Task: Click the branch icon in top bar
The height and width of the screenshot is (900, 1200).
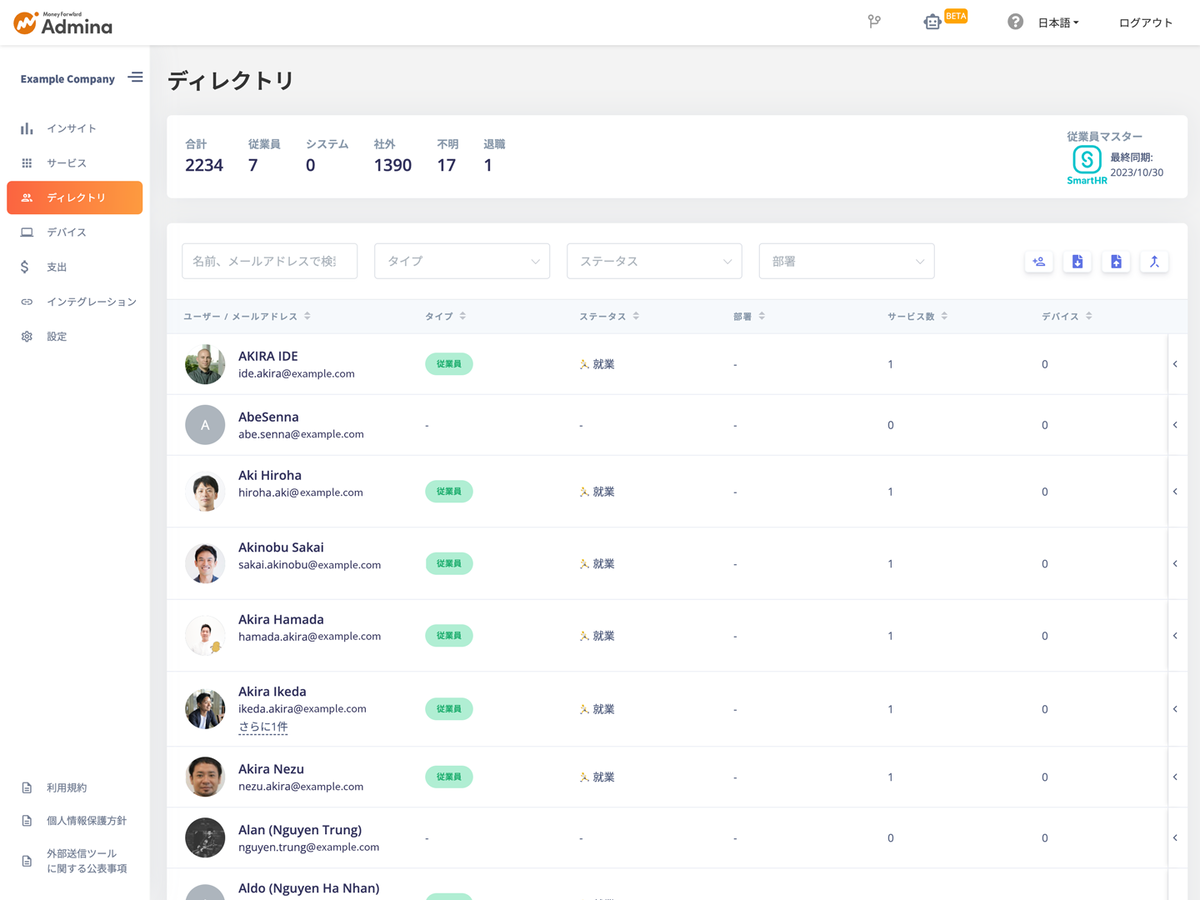Action: point(874,22)
